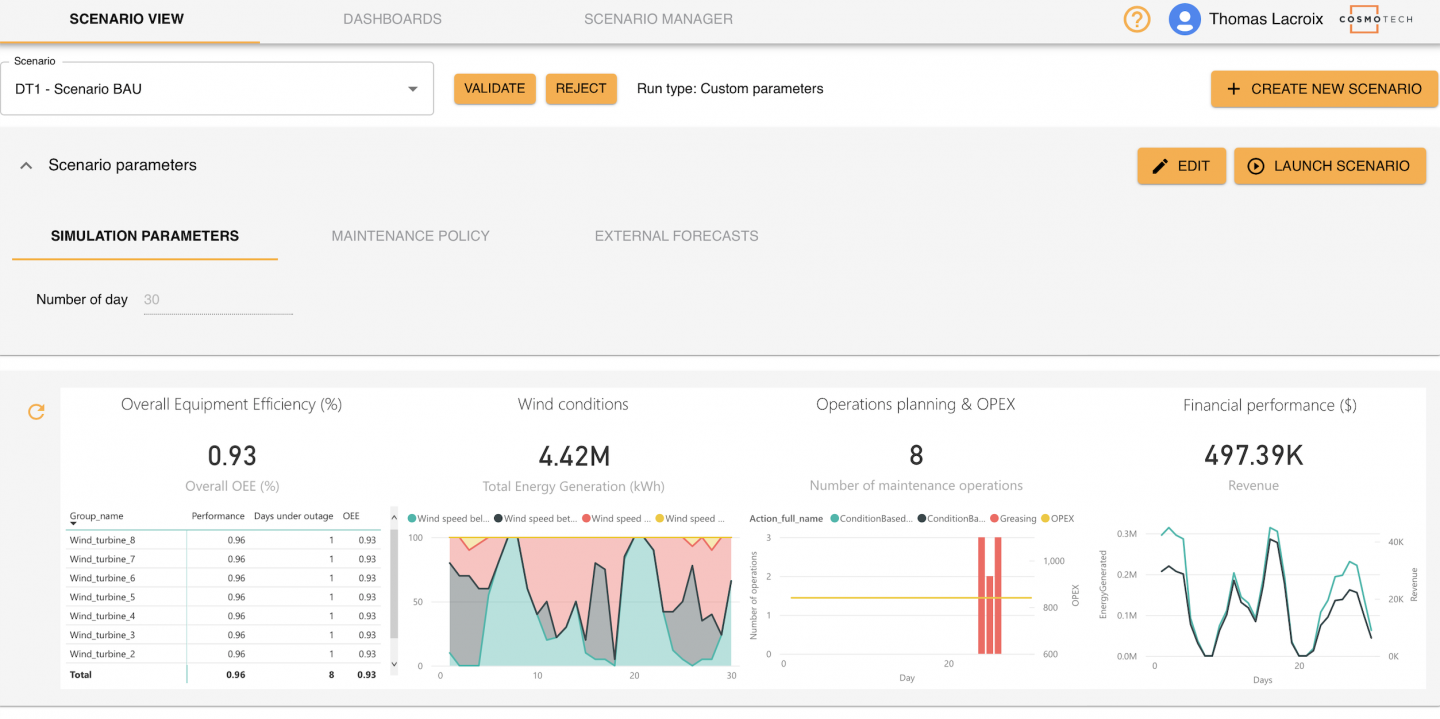This screenshot has height=719, width=1440.
Task: Open the help question mark icon
Action: [x=1137, y=19]
